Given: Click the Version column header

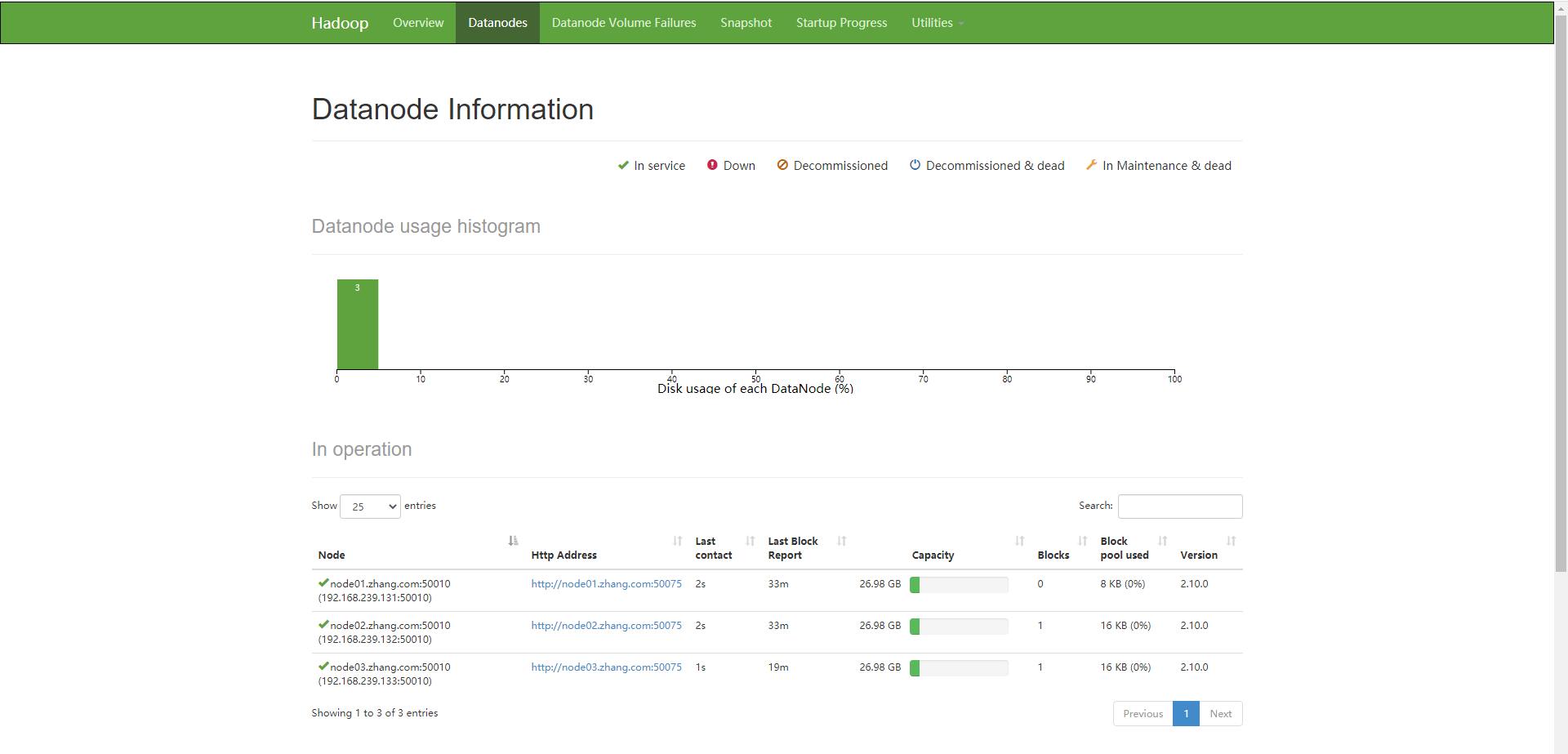Looking at the screenshot, I should [x=1198, y=555].
